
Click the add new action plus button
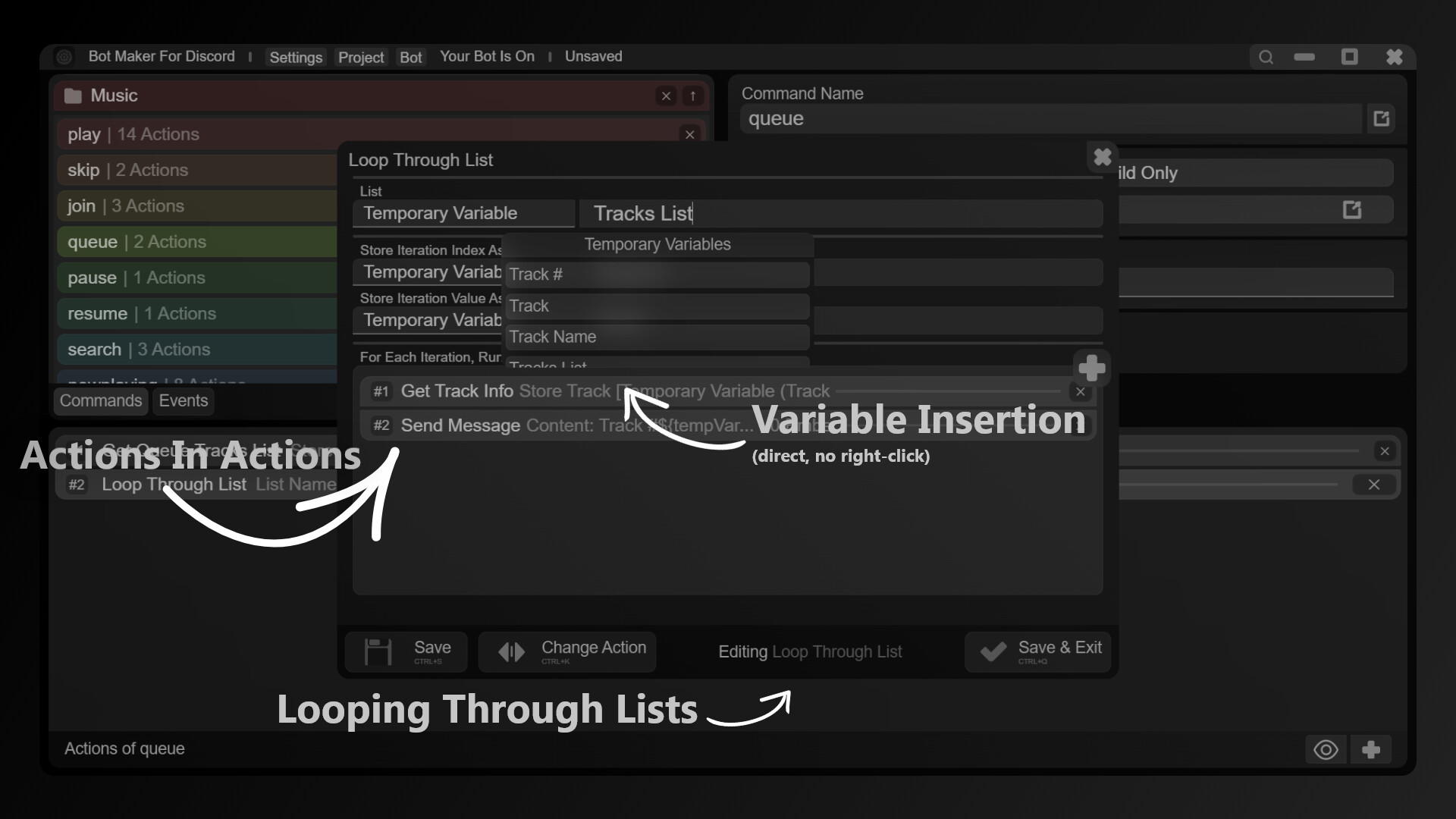[1092, 367]
